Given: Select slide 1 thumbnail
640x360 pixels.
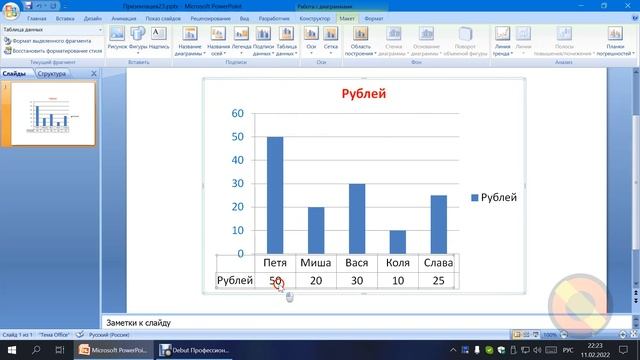Looking at the screenshot, I should click(53, 114).
